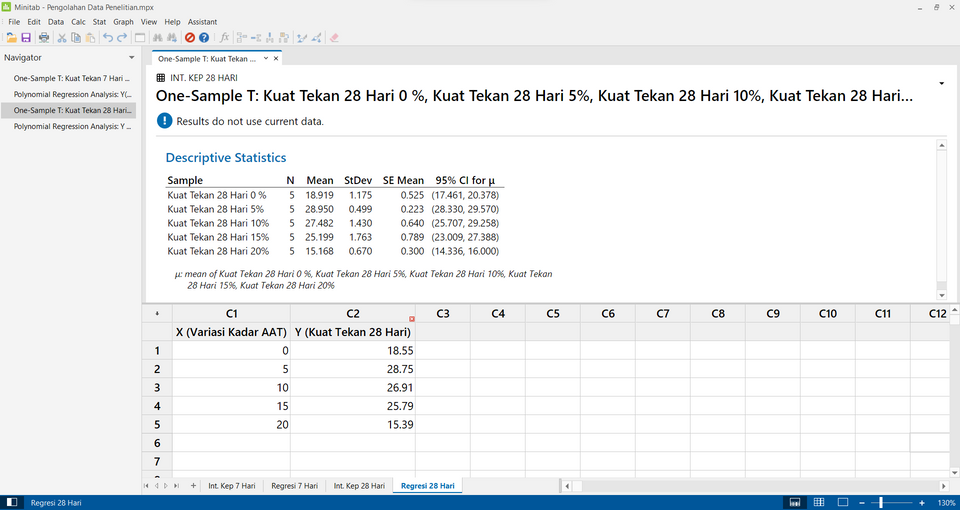
Task: Open the Data menu
Action: pyautogui.click(x=56, y=21)
